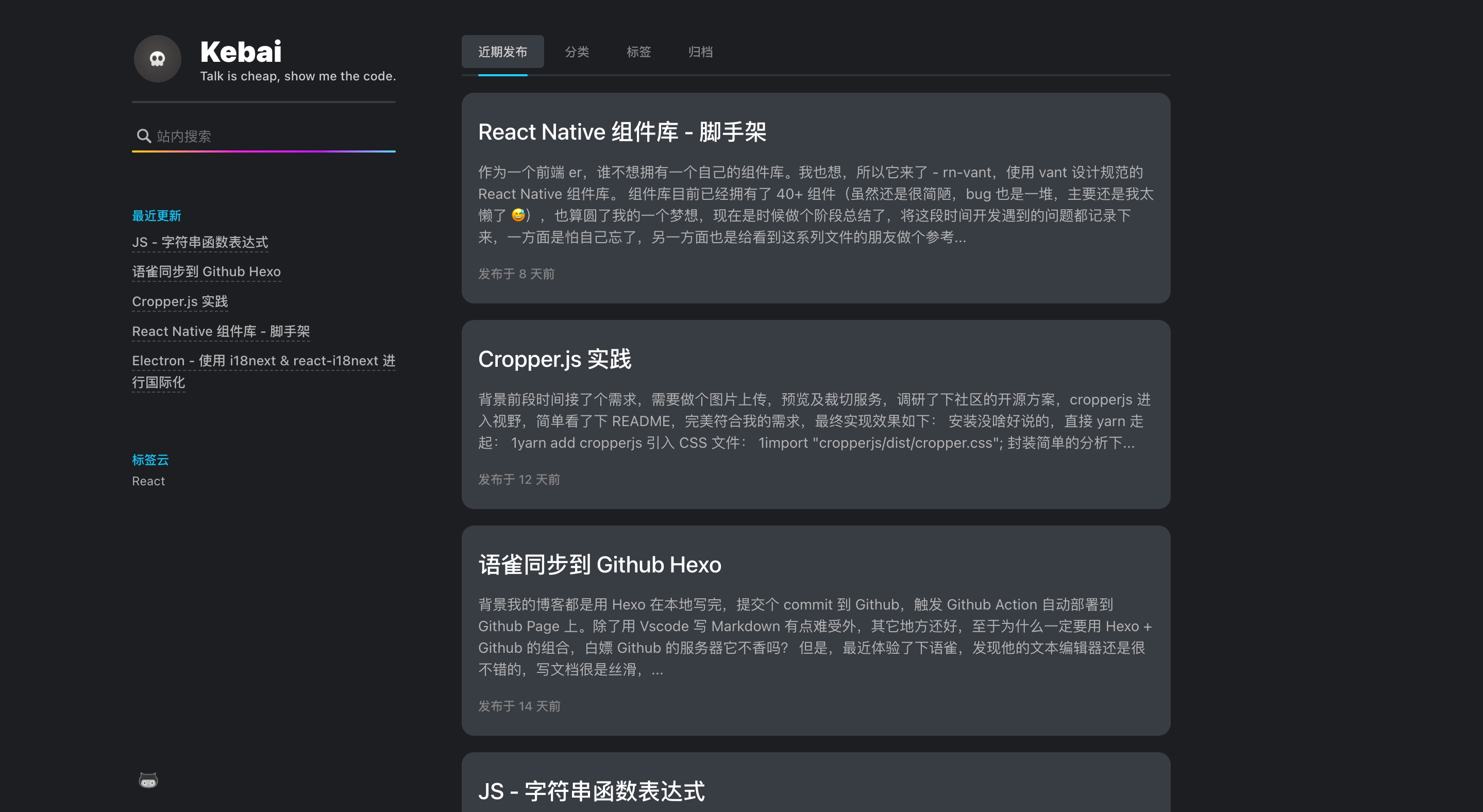Click the Kebai site title
The height and width of the screenshot is (812, 1483).
241,52
